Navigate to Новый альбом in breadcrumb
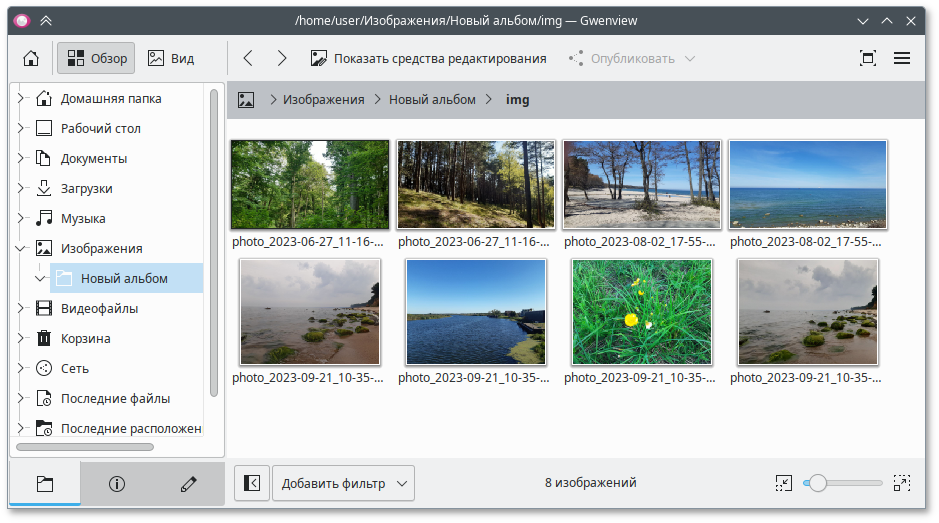This screenshot has width=939, height=523. (432, 99)
